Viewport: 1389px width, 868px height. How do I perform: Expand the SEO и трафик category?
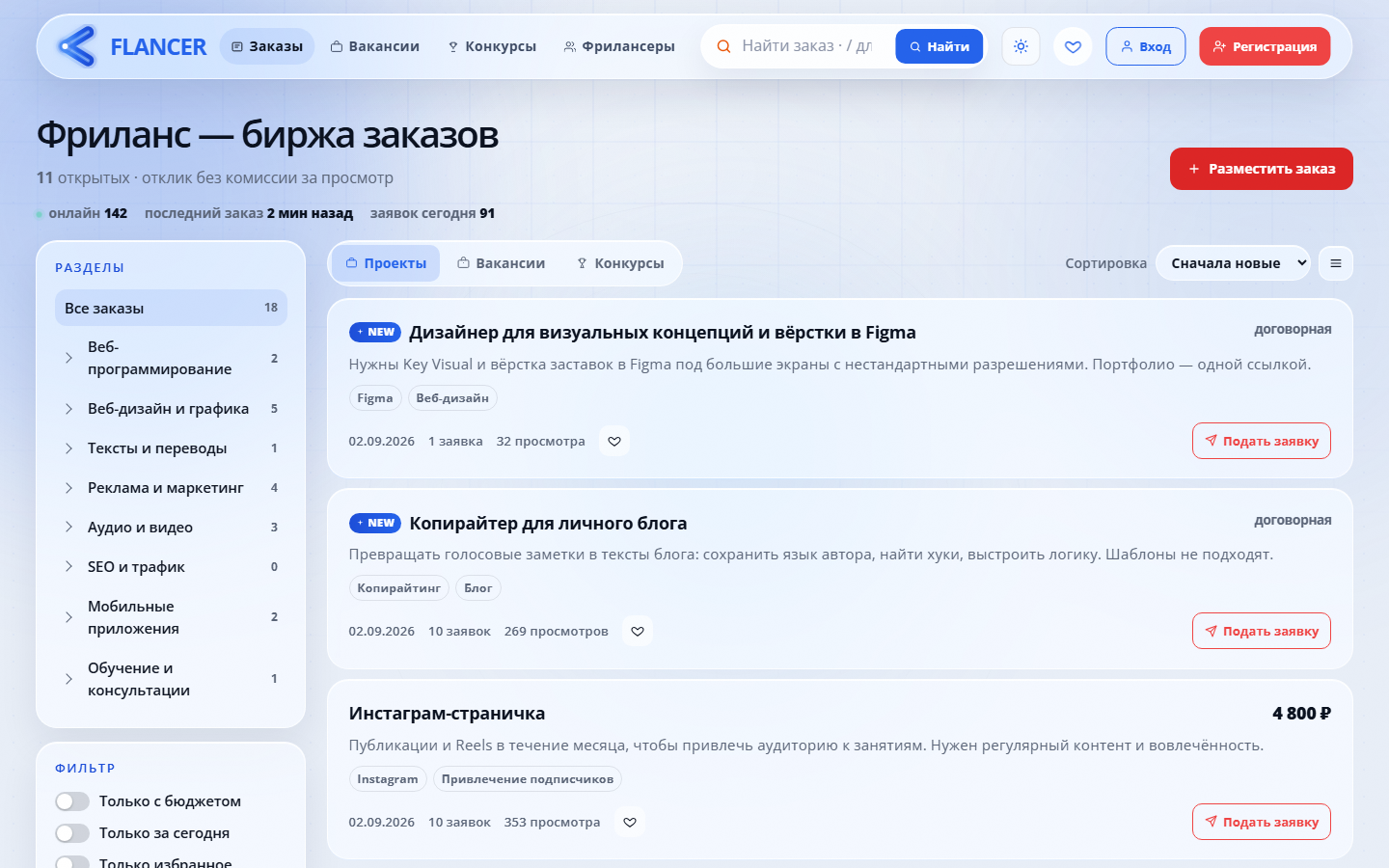click(x=68, y=567)
